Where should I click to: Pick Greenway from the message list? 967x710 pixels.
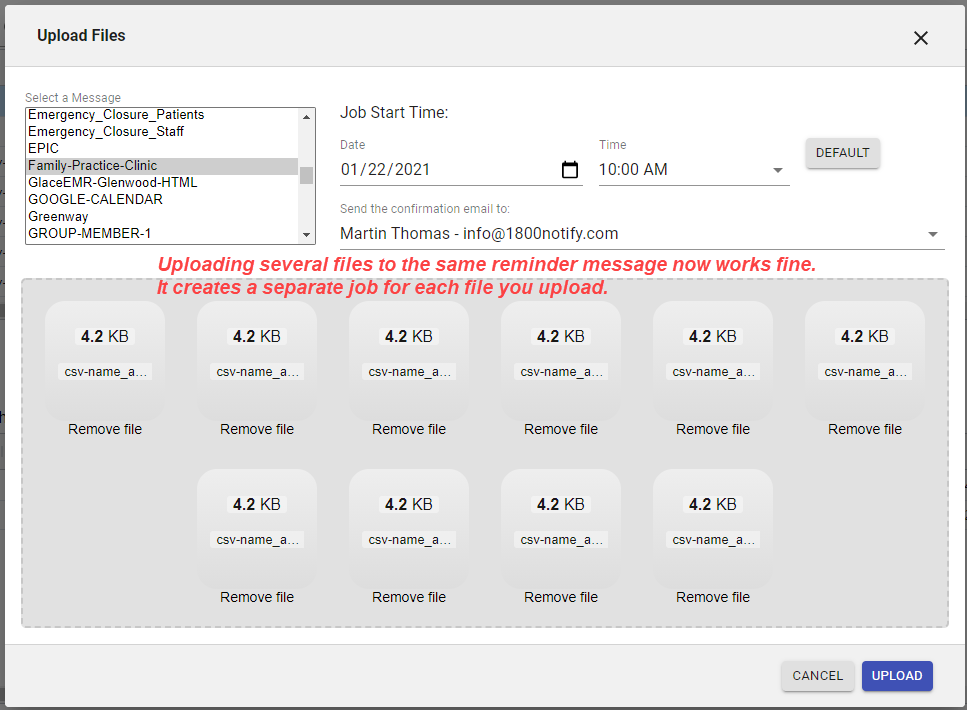point(58,217)
